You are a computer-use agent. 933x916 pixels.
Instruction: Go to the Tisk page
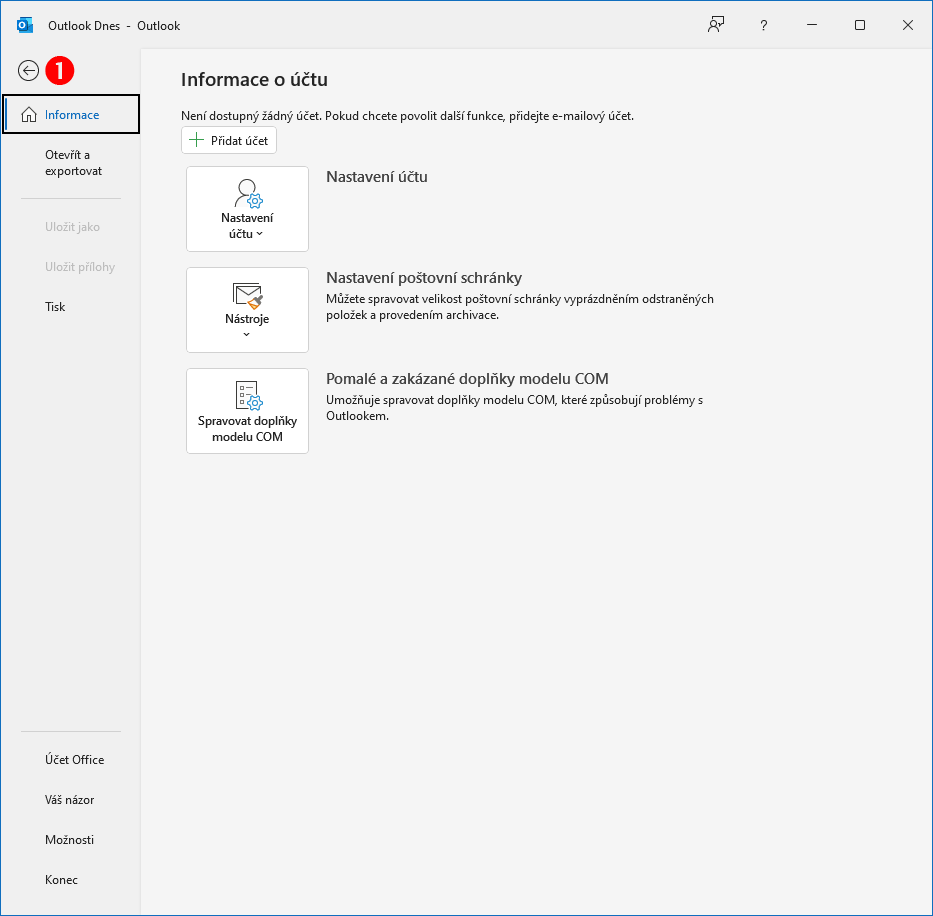click(55, 307)
